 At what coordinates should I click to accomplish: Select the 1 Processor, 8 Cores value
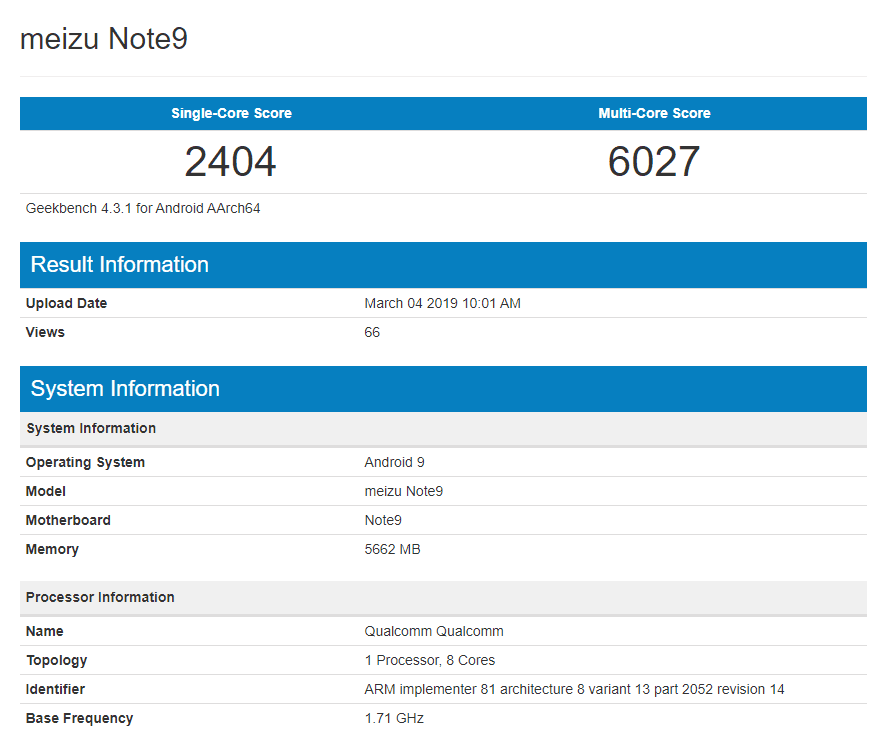pyautogui.click(x=430, y=660)
